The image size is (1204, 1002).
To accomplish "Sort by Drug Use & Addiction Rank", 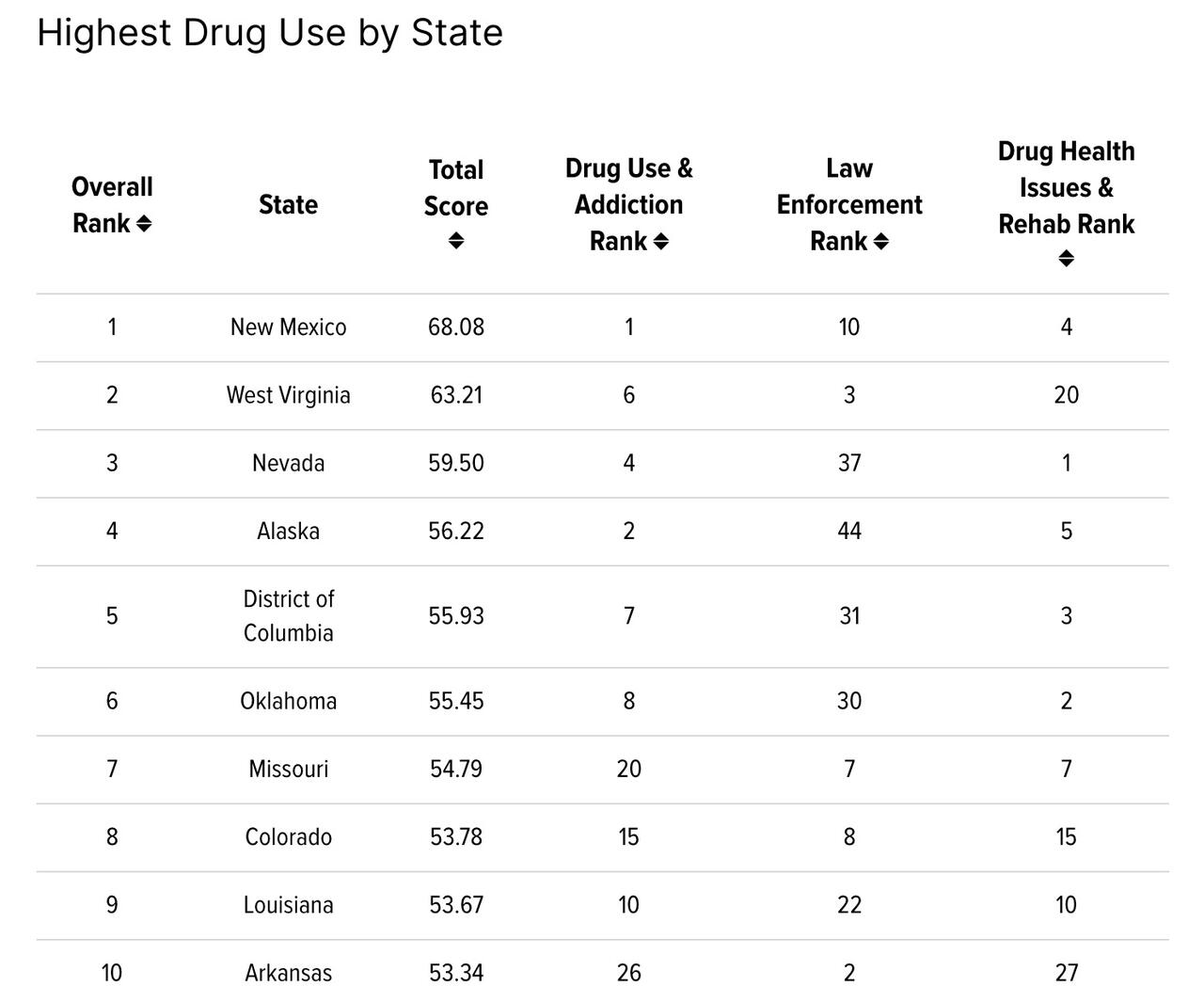I will [x=661, y=242].
